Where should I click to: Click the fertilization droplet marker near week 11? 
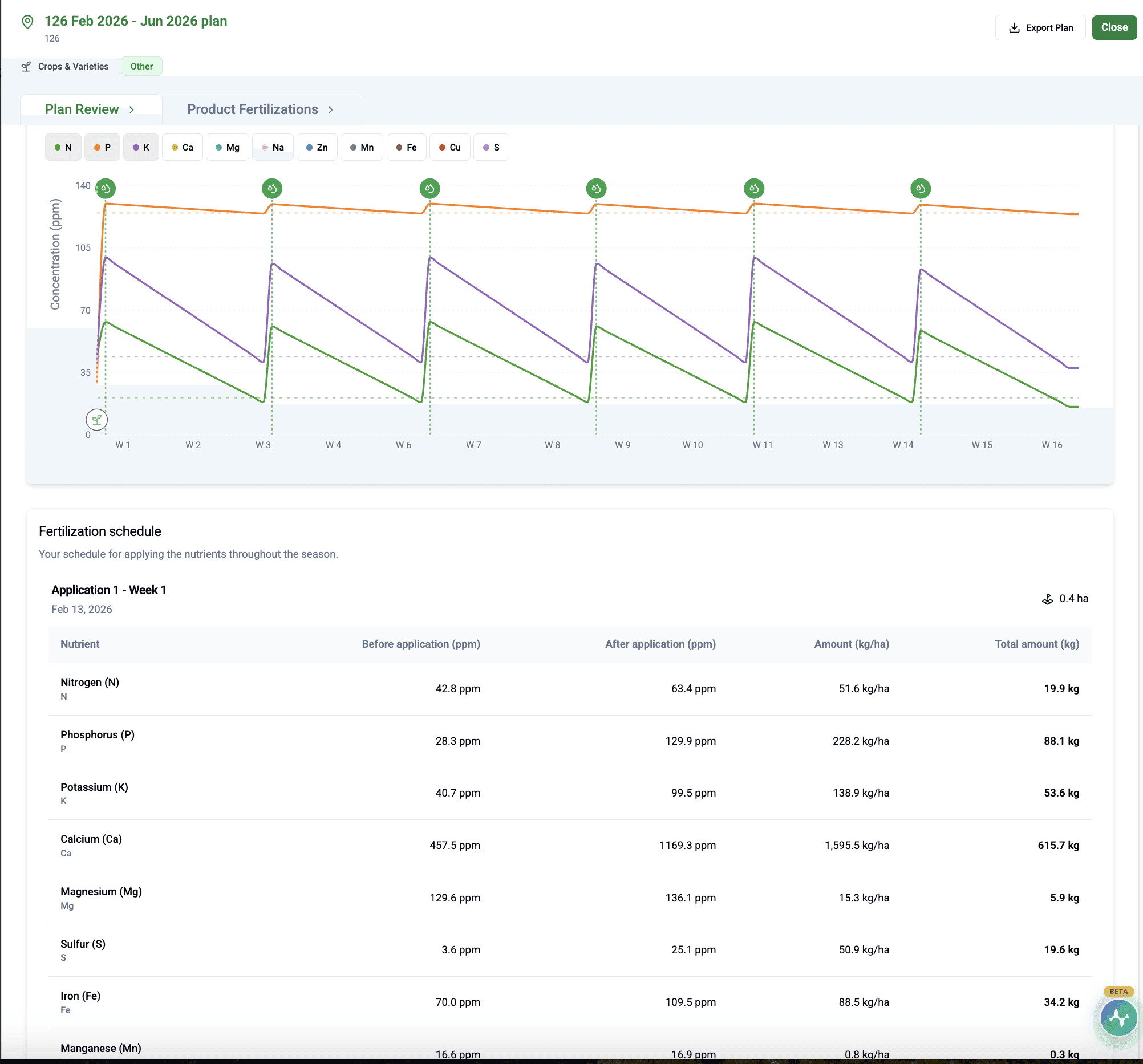point(754,188)
